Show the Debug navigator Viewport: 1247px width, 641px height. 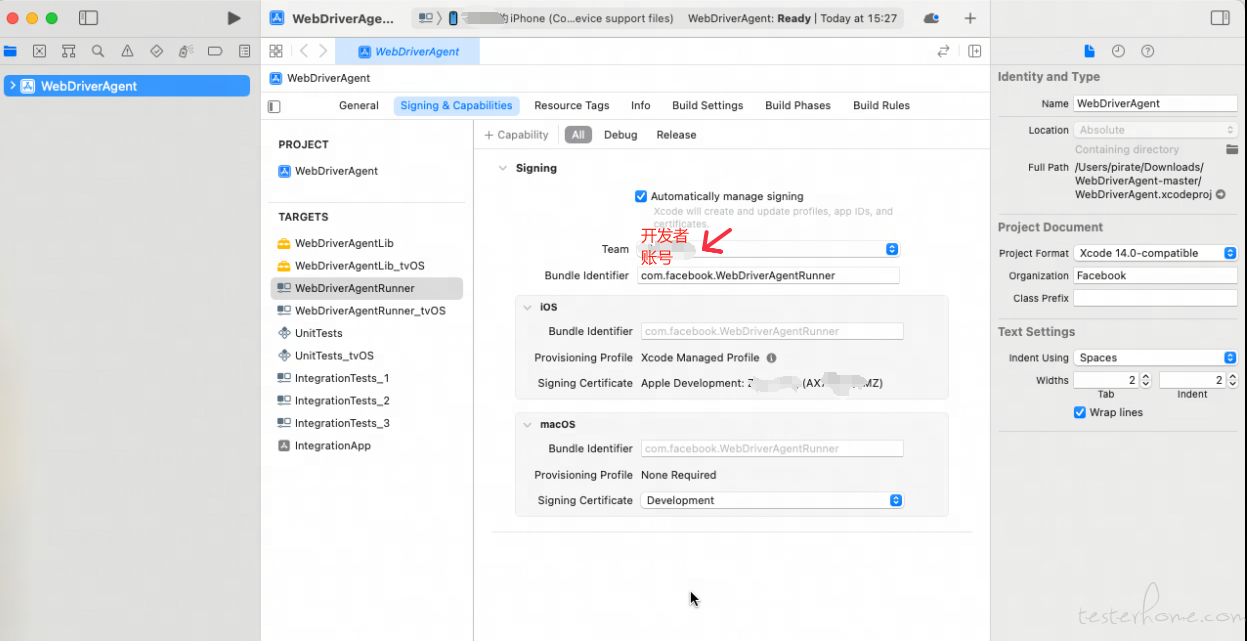(x=186, y=51)
